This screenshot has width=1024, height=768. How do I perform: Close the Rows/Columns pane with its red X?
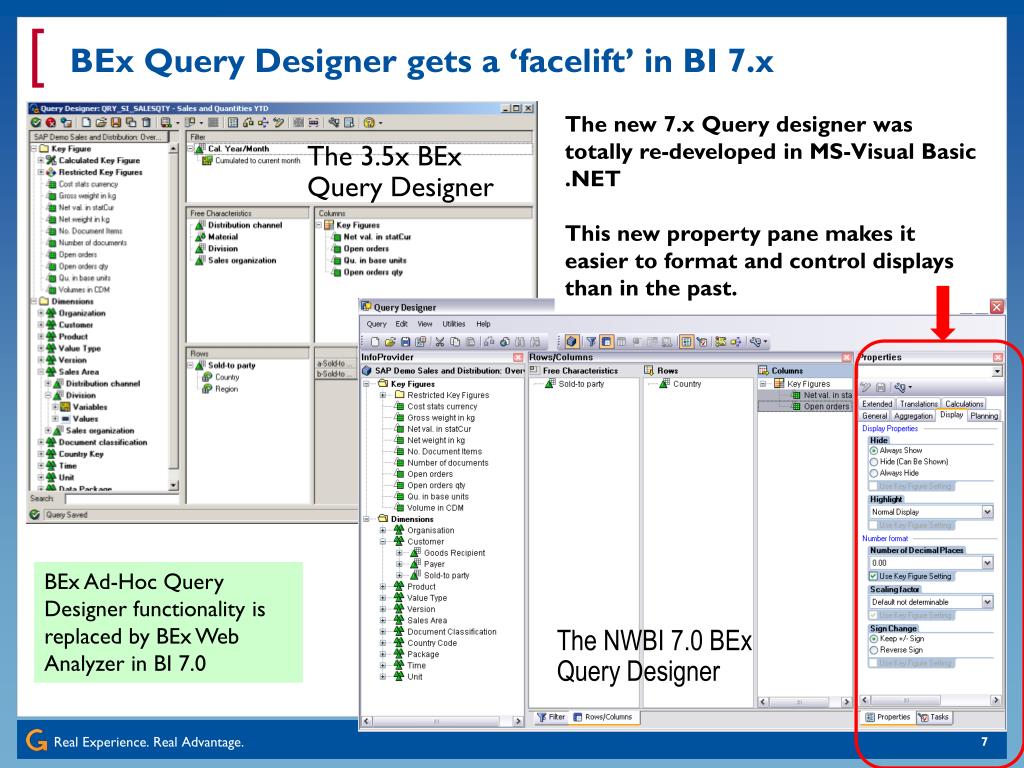846,357
